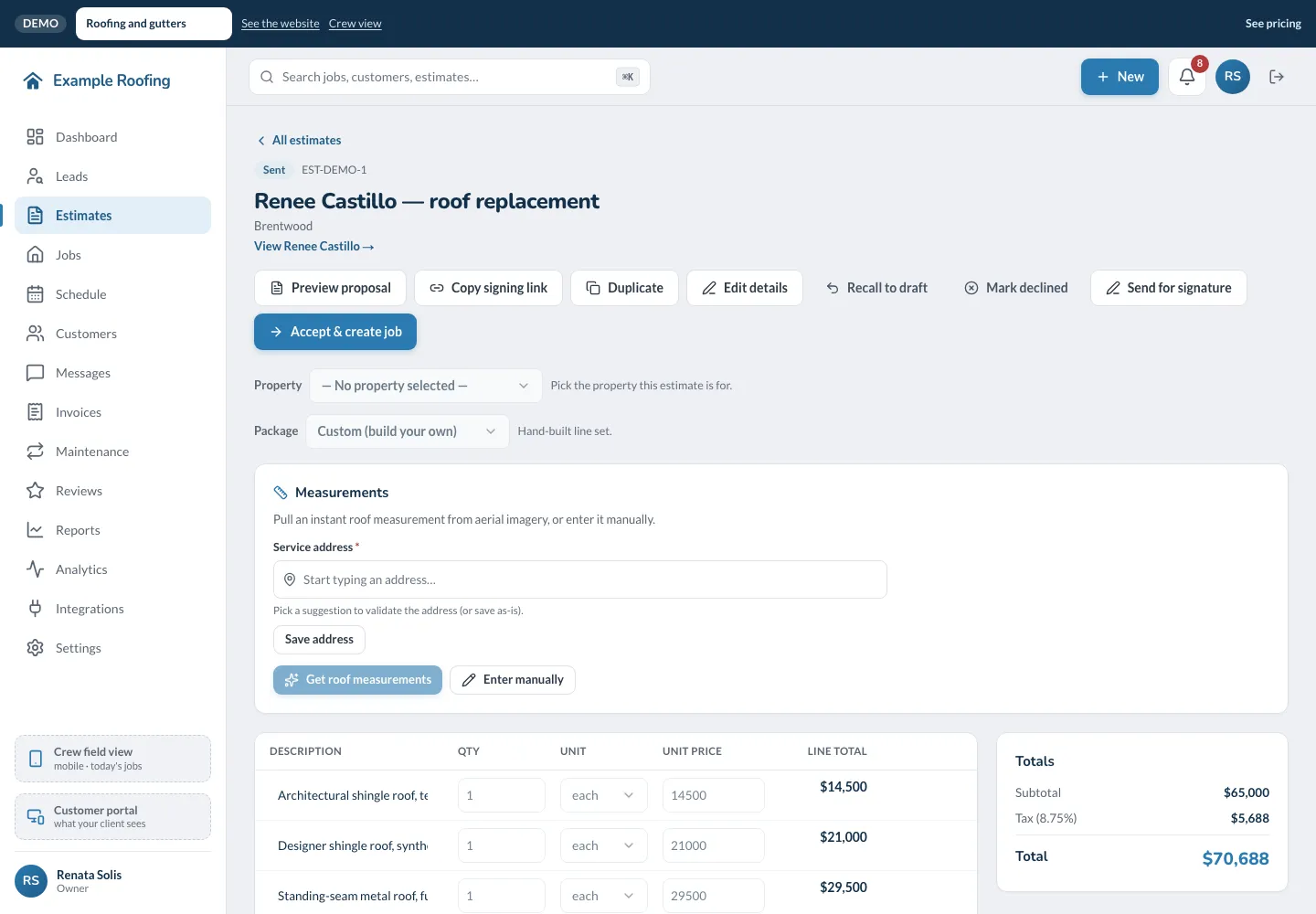Click the search jobs, customers, estimates box
Screen dimensions: 1316x914
point(450,77)
